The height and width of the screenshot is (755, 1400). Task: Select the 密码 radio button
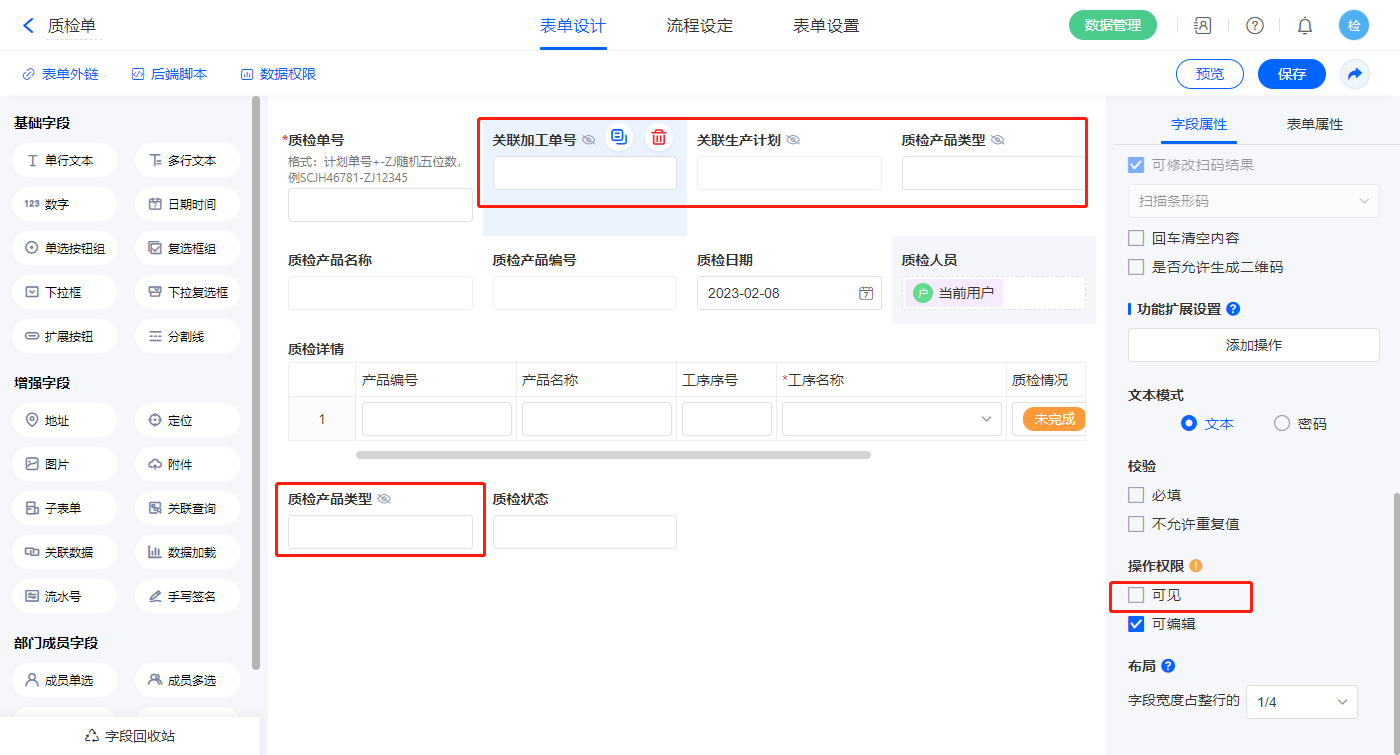click(x=1282, y=424)
